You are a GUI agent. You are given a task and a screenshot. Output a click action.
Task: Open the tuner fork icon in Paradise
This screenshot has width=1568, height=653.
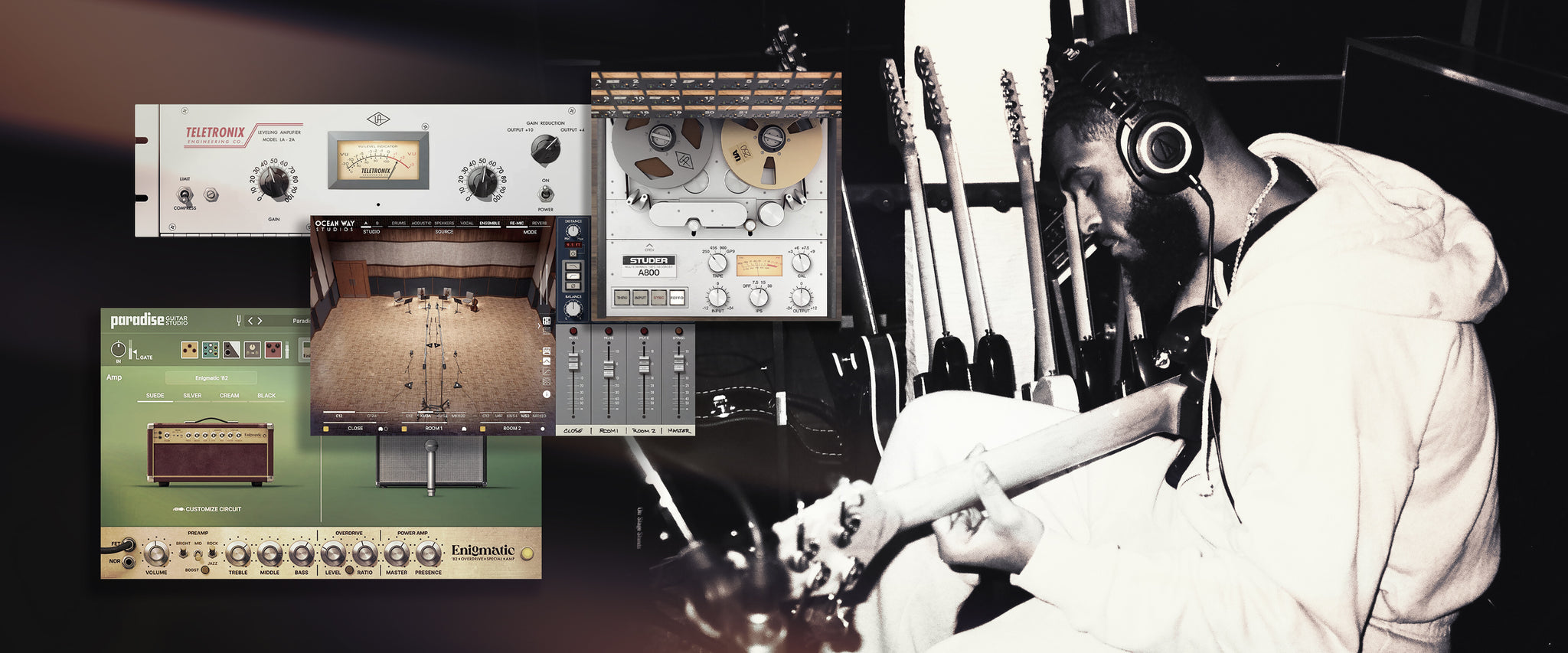point(239,320)
